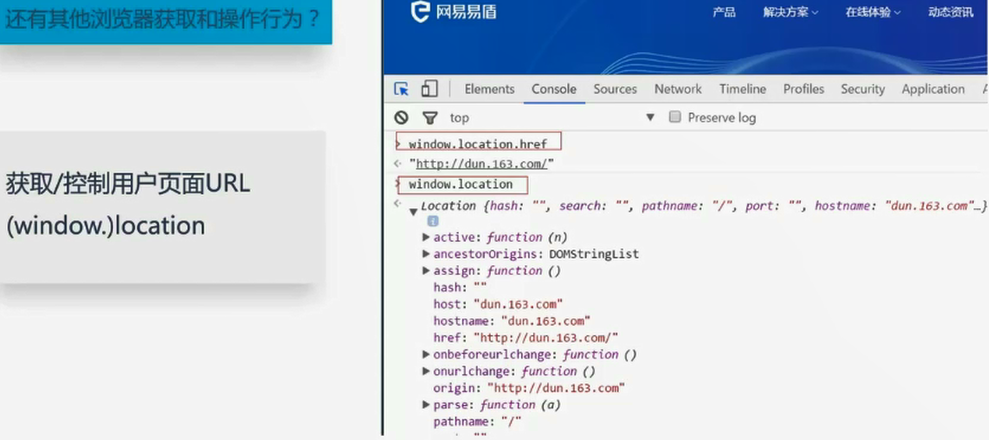Screen dimensions: 989x440
Task: Click the top execution context label
Action: point(459,118)
